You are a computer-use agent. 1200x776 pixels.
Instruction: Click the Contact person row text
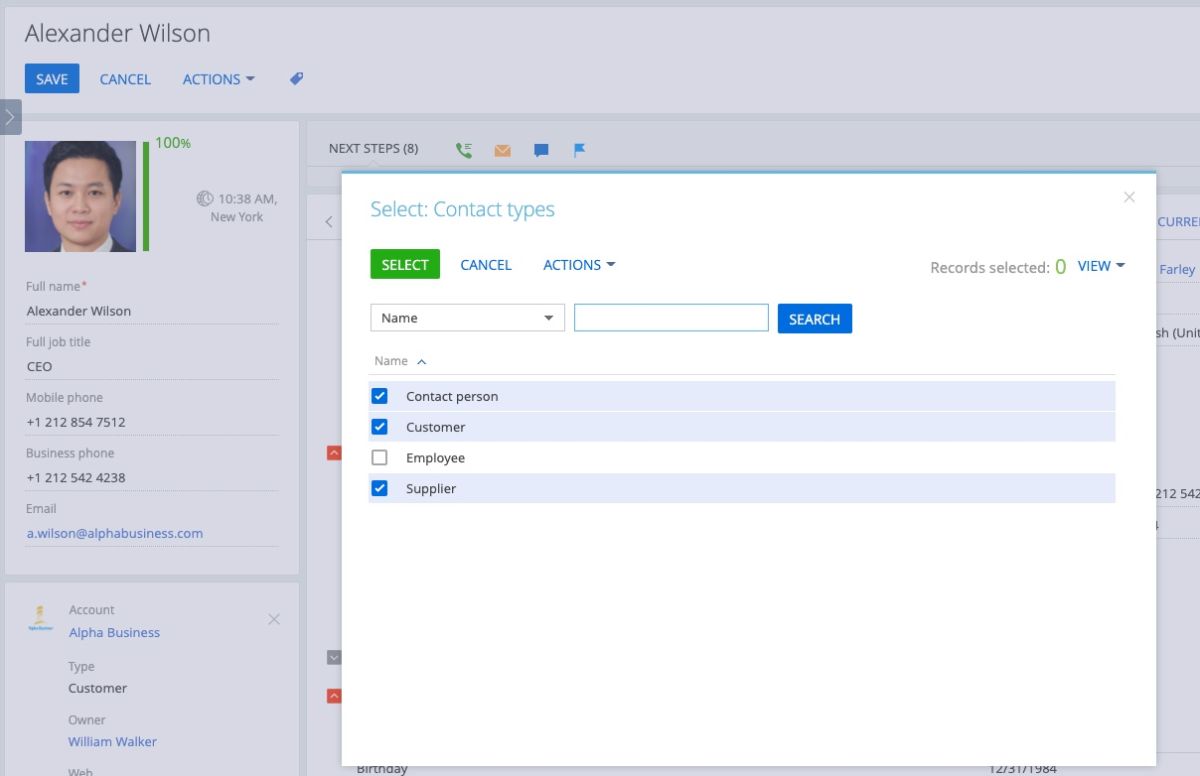(x=452, y=396)
